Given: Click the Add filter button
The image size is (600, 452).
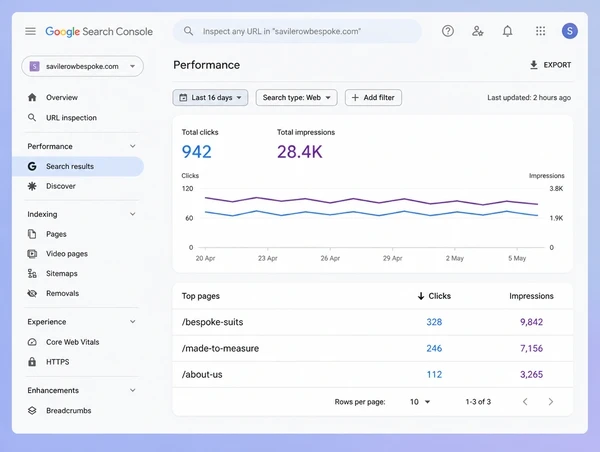Looking at the screenshot, I should coord(373,98).
